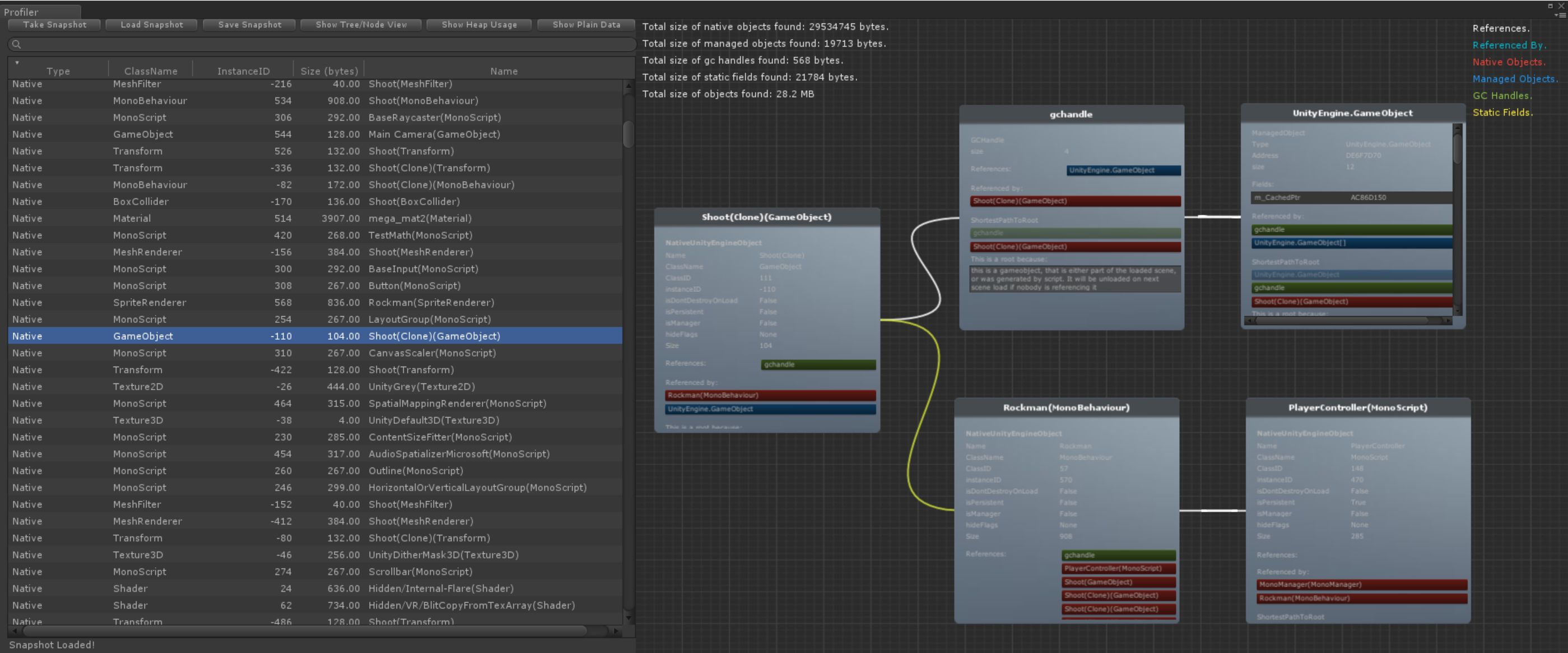Click the search magnifier icon
Screen dimensions: 1568x653
pyautogui.click(x=16, y=44)
